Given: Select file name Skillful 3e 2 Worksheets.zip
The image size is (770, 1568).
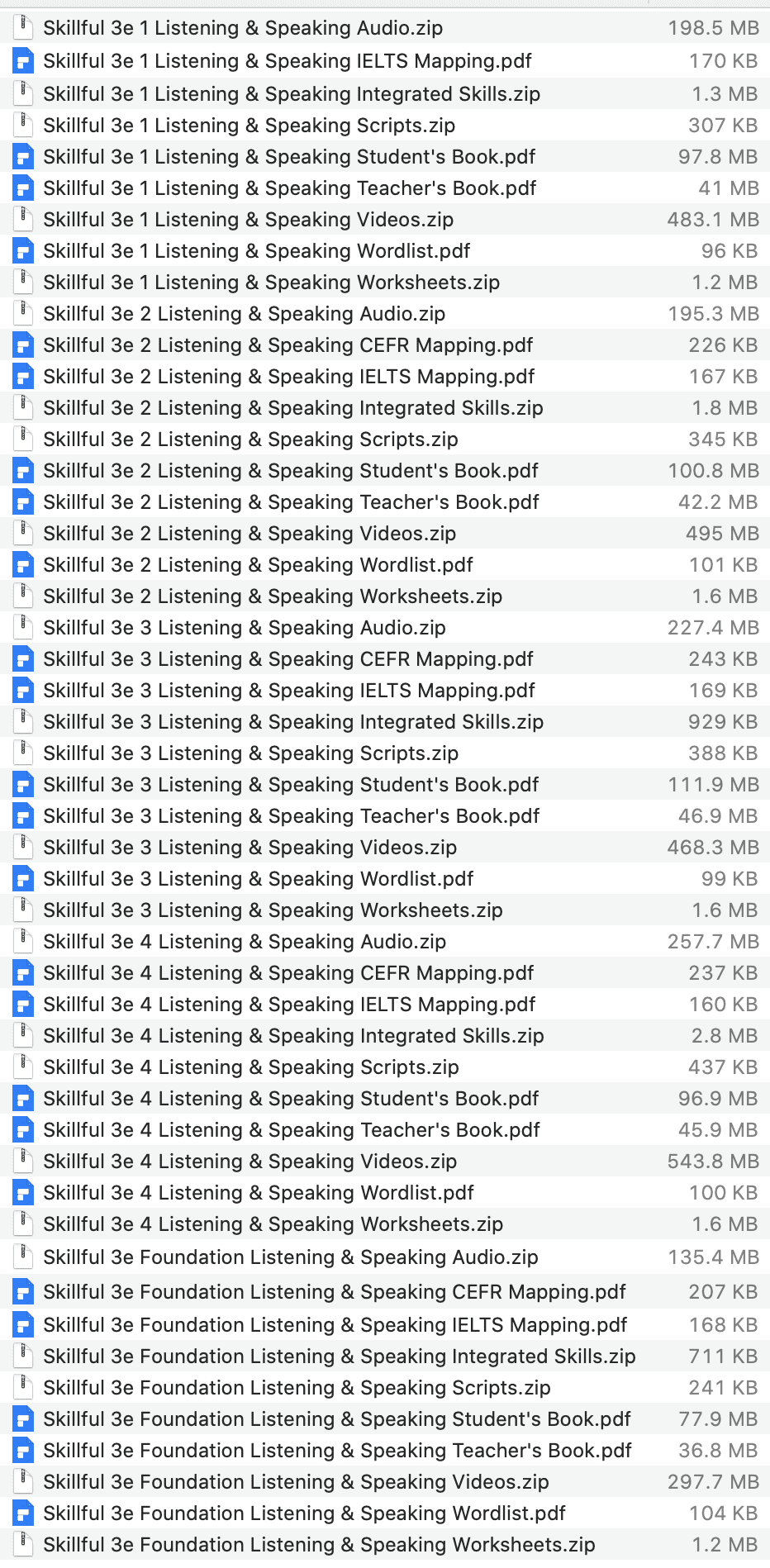Looking at the screenshot, I should pos(273,596).
